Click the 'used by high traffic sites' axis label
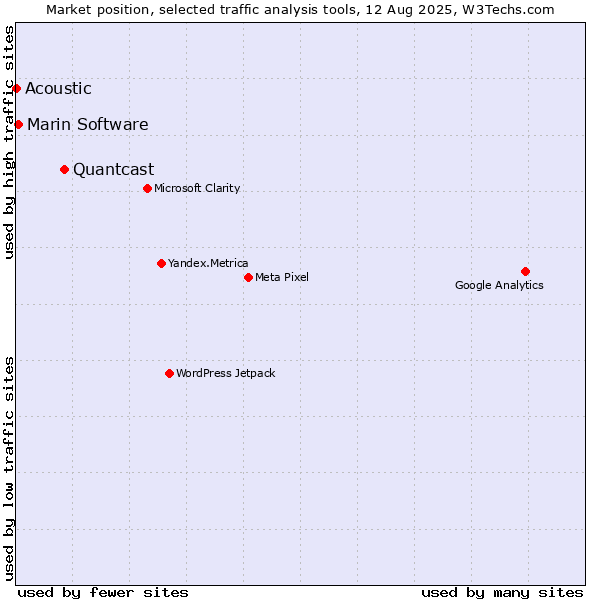Viewport: 600px width, 600px height. pos(8,142)
